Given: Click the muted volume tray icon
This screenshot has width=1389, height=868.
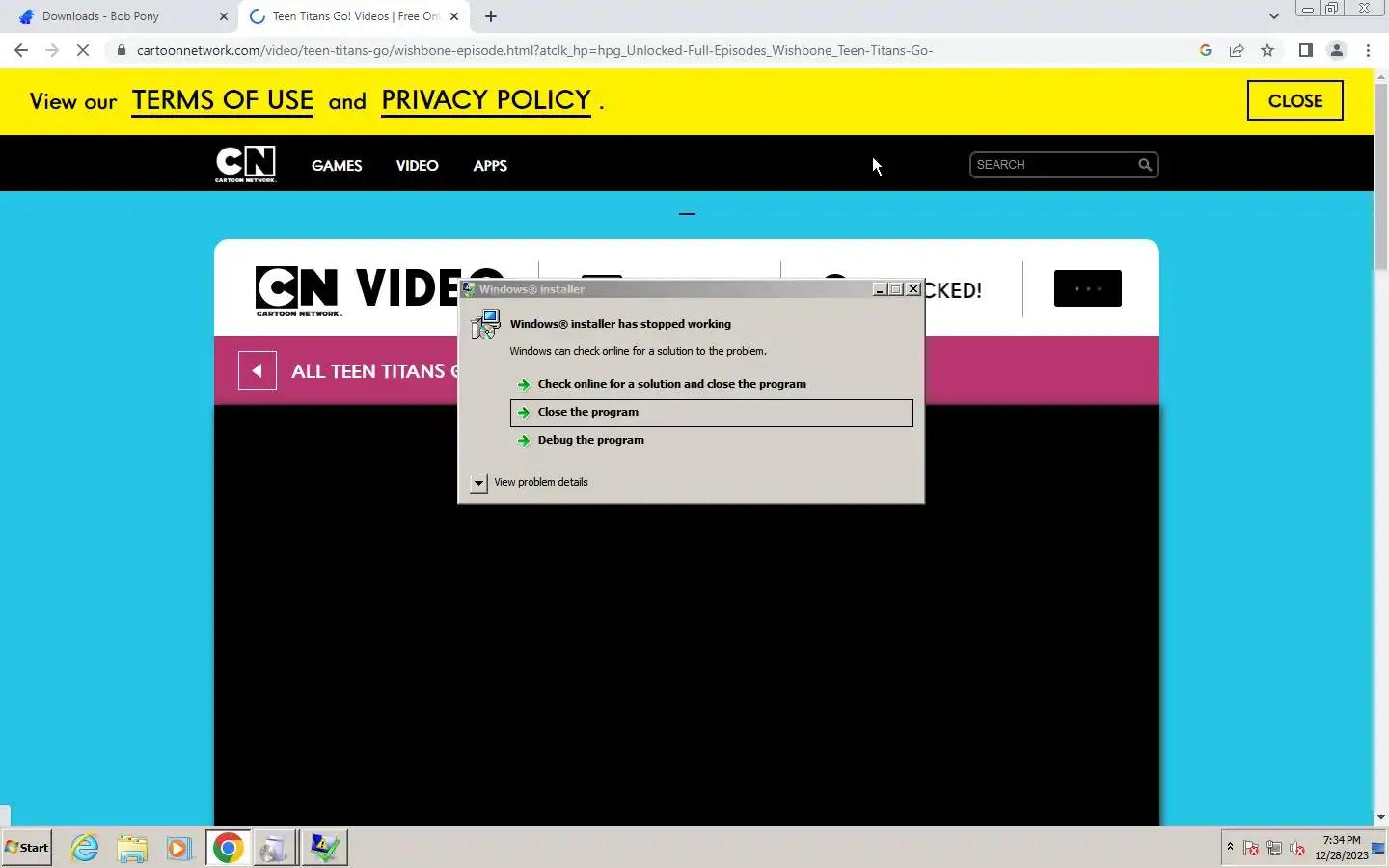Looking at the screenshot, I should click(x=1297, y=849).
